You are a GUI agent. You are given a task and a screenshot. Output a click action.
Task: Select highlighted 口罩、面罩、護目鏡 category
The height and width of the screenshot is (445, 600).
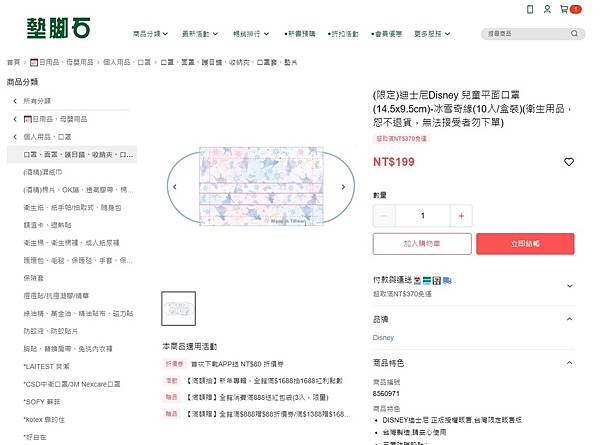click(x=72, y=155)
